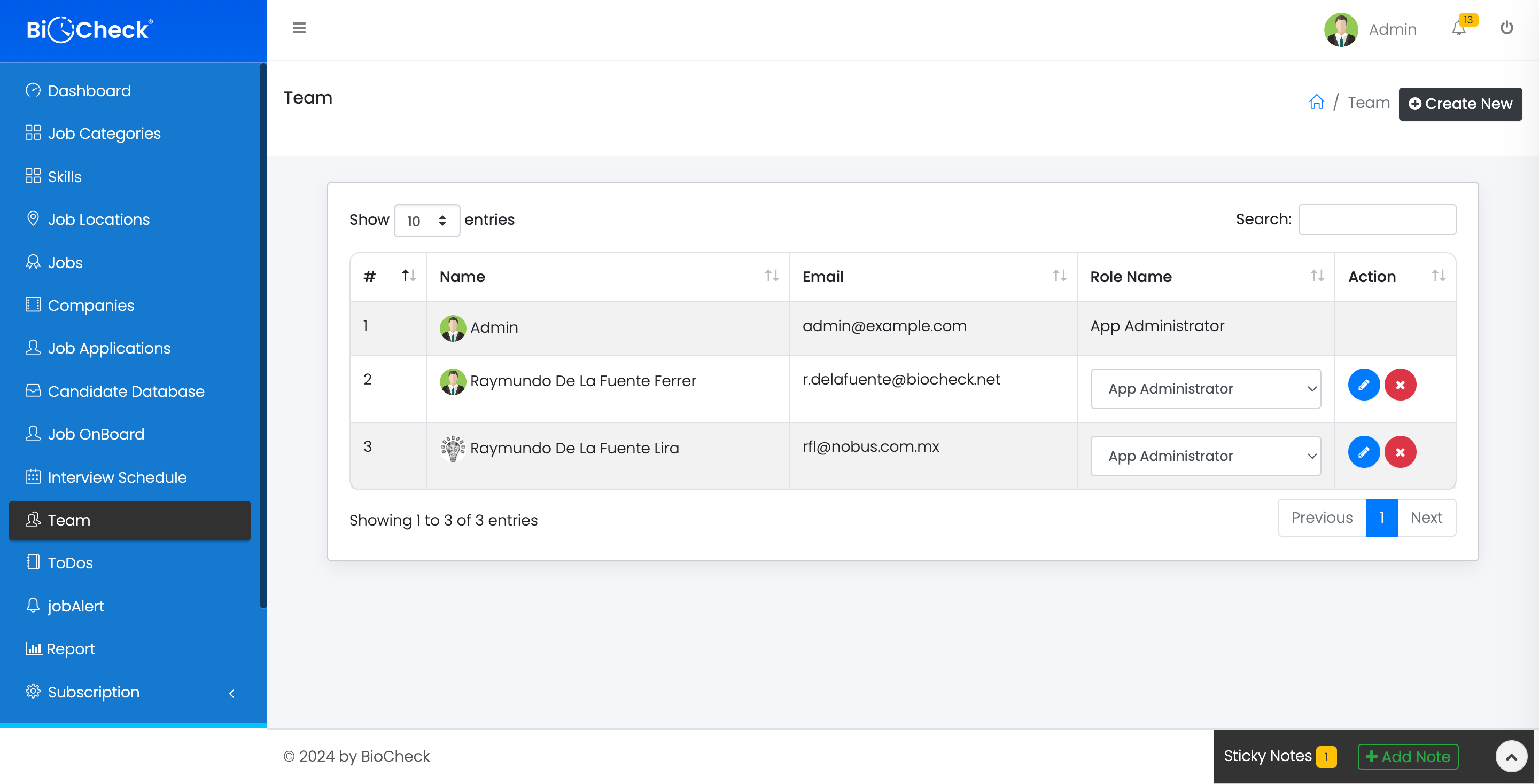Click the BioCheck logo
The width and height of the screenshot is (1539, 784).
(90, 29)
